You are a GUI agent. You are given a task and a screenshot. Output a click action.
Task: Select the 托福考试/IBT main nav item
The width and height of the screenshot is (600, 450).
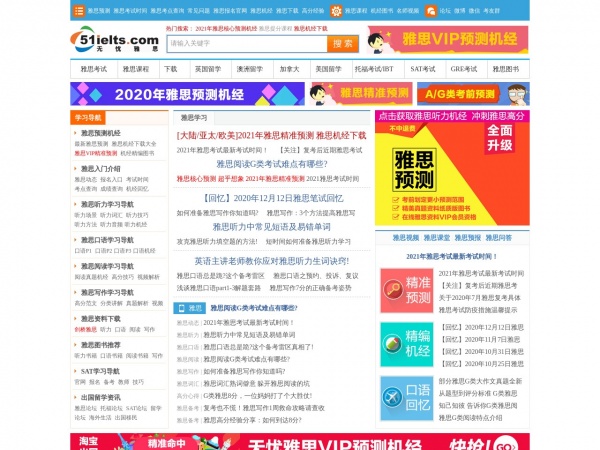(374, 69)
